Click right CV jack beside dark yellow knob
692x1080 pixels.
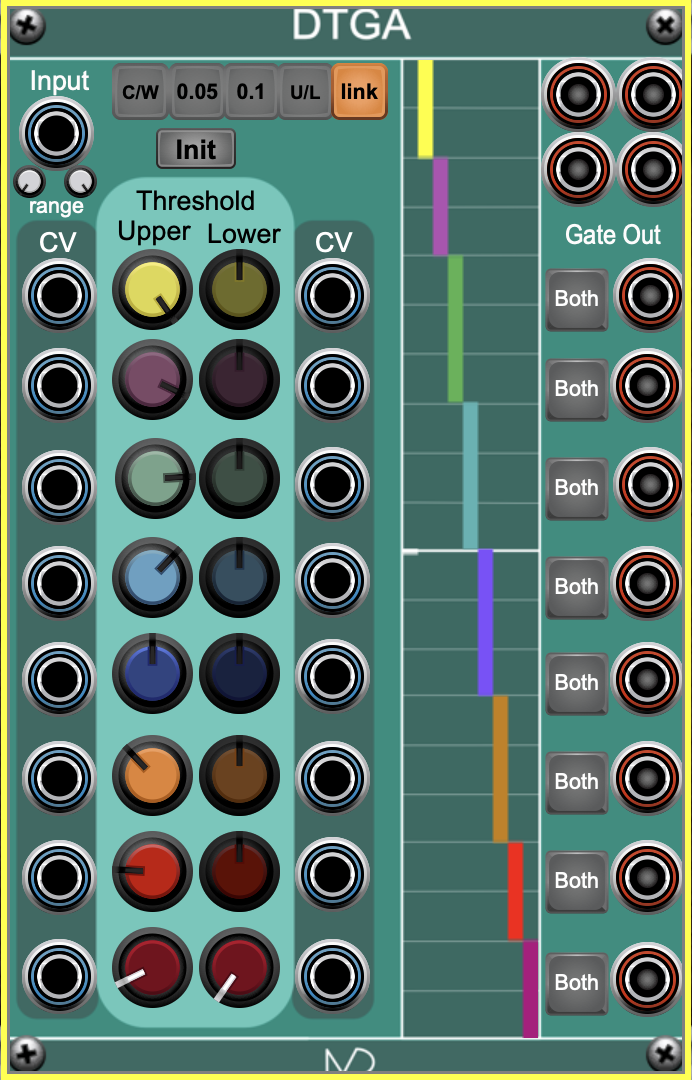point(333,295)
